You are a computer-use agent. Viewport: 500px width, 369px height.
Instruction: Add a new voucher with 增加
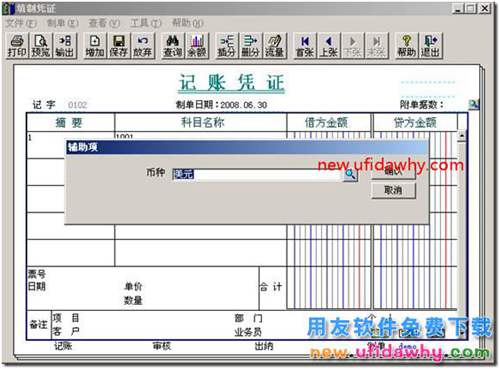click(95, 46)
